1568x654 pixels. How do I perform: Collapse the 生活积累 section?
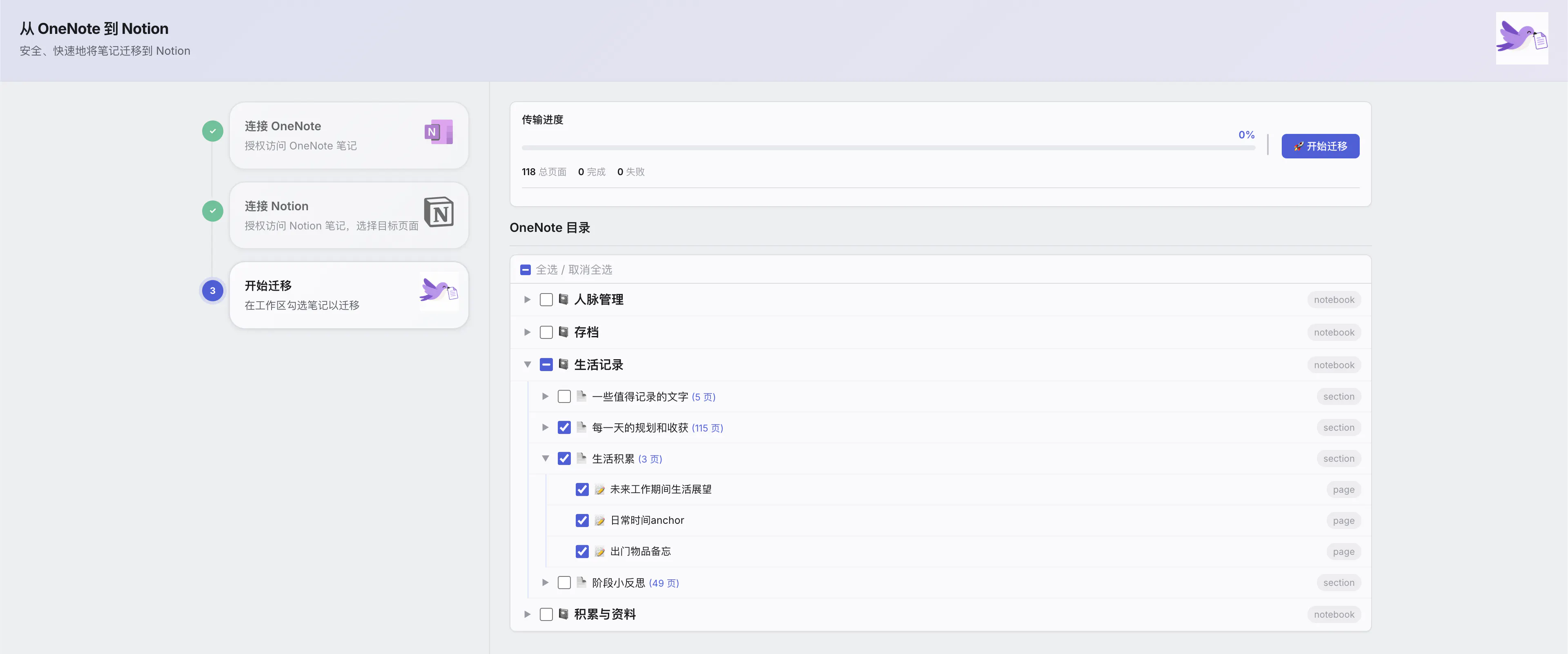click(x=546, y=458)
